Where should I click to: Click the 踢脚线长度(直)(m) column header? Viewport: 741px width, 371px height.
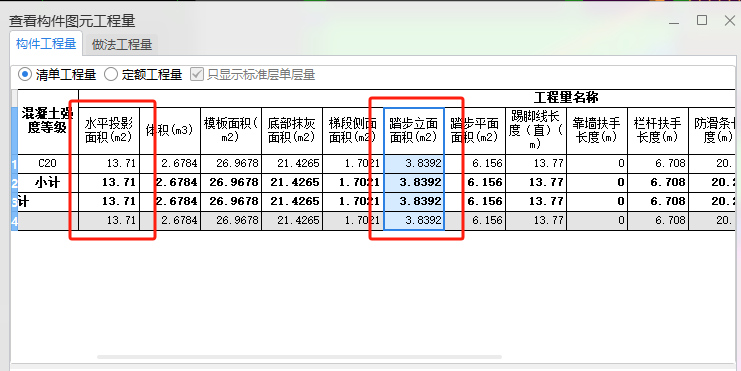click(536, 130)
